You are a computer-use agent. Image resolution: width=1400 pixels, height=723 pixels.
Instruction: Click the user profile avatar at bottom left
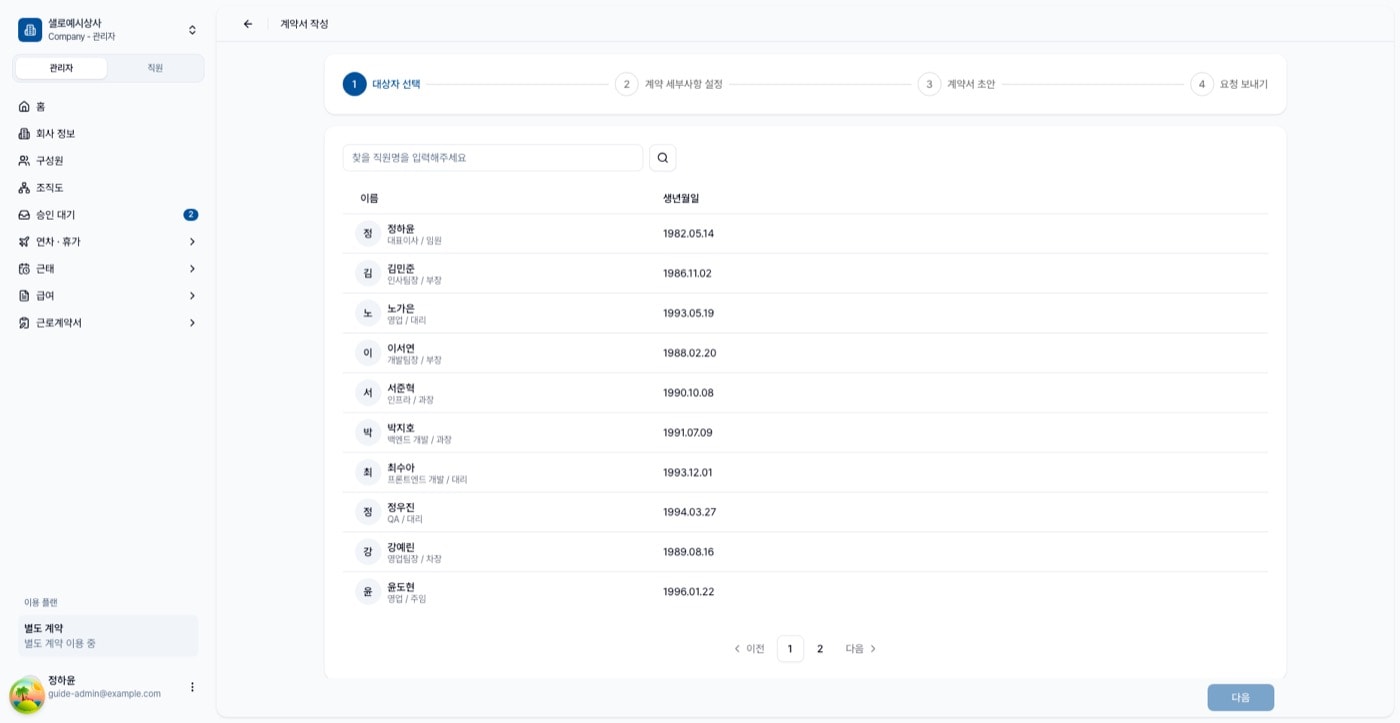coord(27,694)
